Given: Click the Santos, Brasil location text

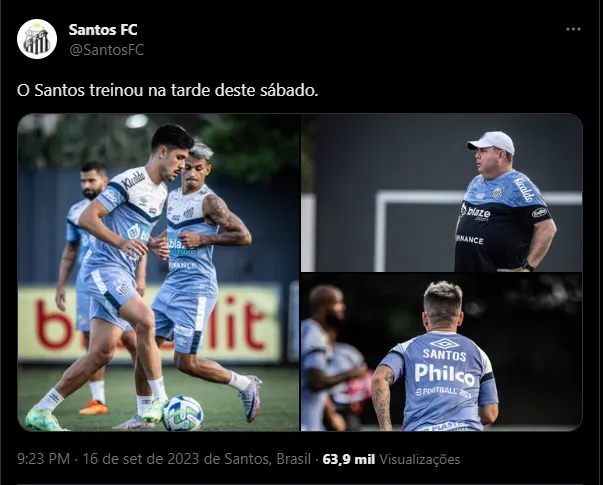Looking at the screenshot, I should click(x=268, y=459).
